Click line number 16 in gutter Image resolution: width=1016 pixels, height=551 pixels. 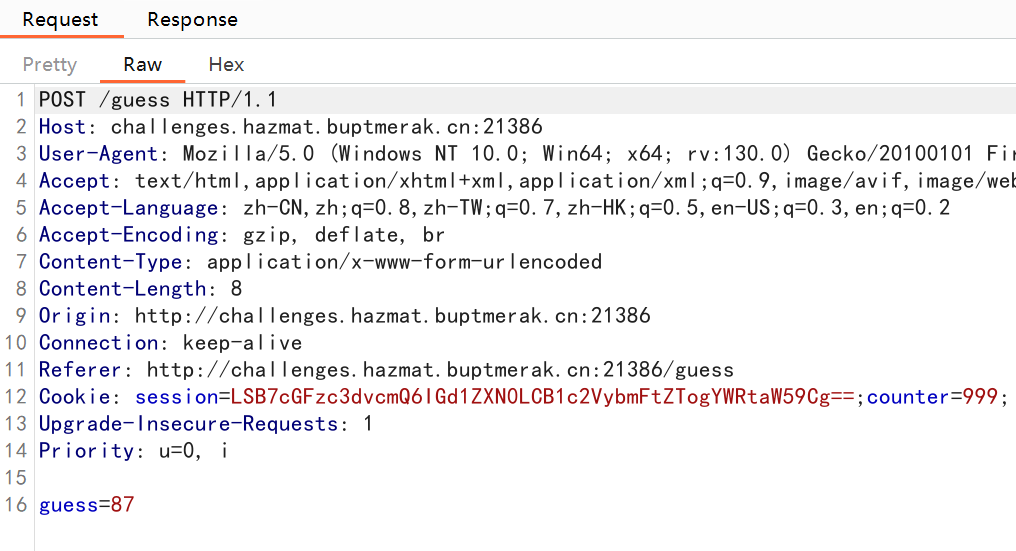click(x=16, y=505)
